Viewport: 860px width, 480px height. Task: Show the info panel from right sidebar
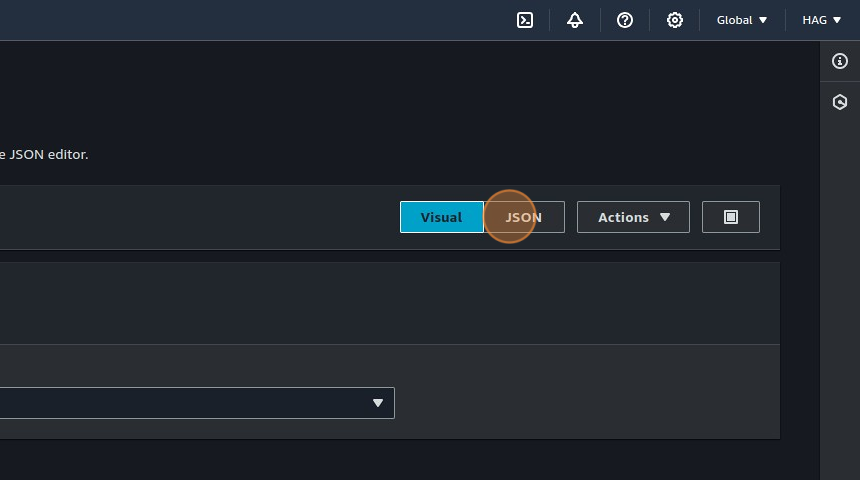[840, 61]
